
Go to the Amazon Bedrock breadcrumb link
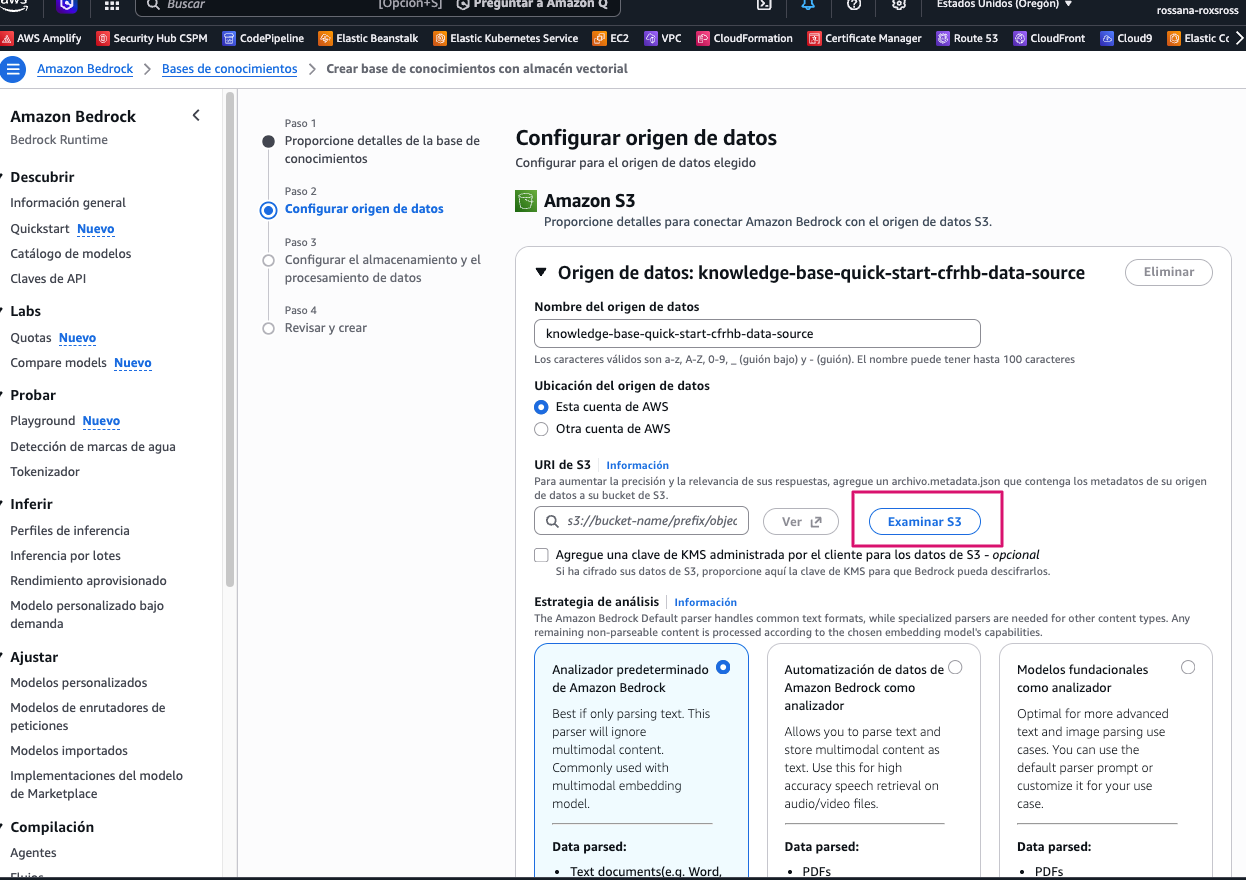[85, 69]
